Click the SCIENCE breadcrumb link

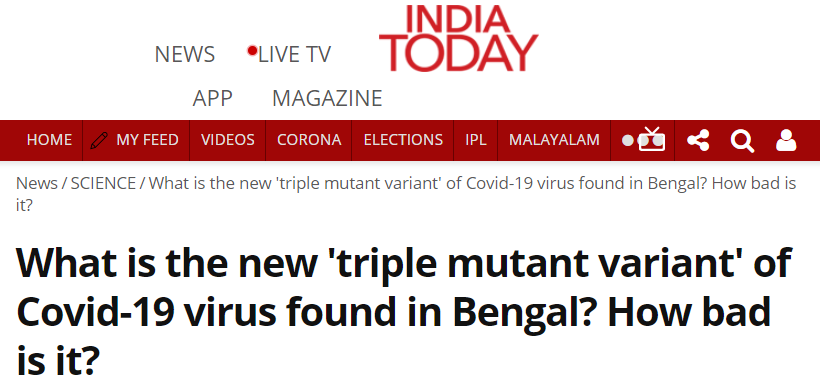(x=104, y=183)
